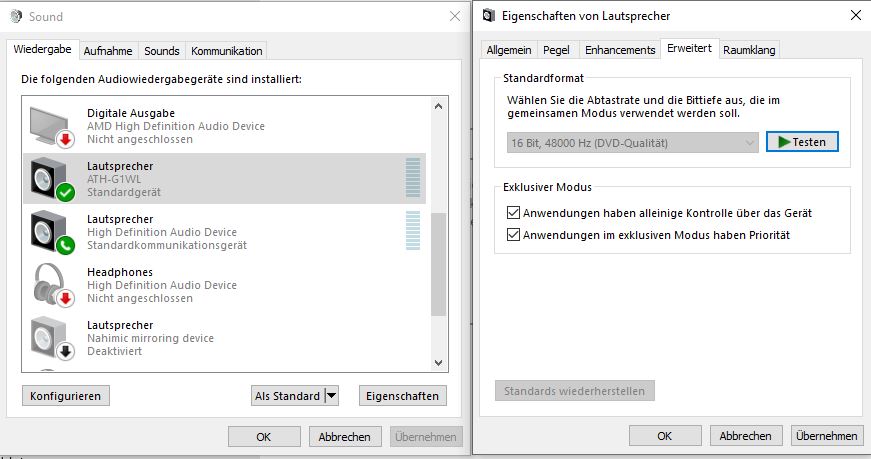Click the Konfigurieren button

pyautogui.click(x=66, y=396)
